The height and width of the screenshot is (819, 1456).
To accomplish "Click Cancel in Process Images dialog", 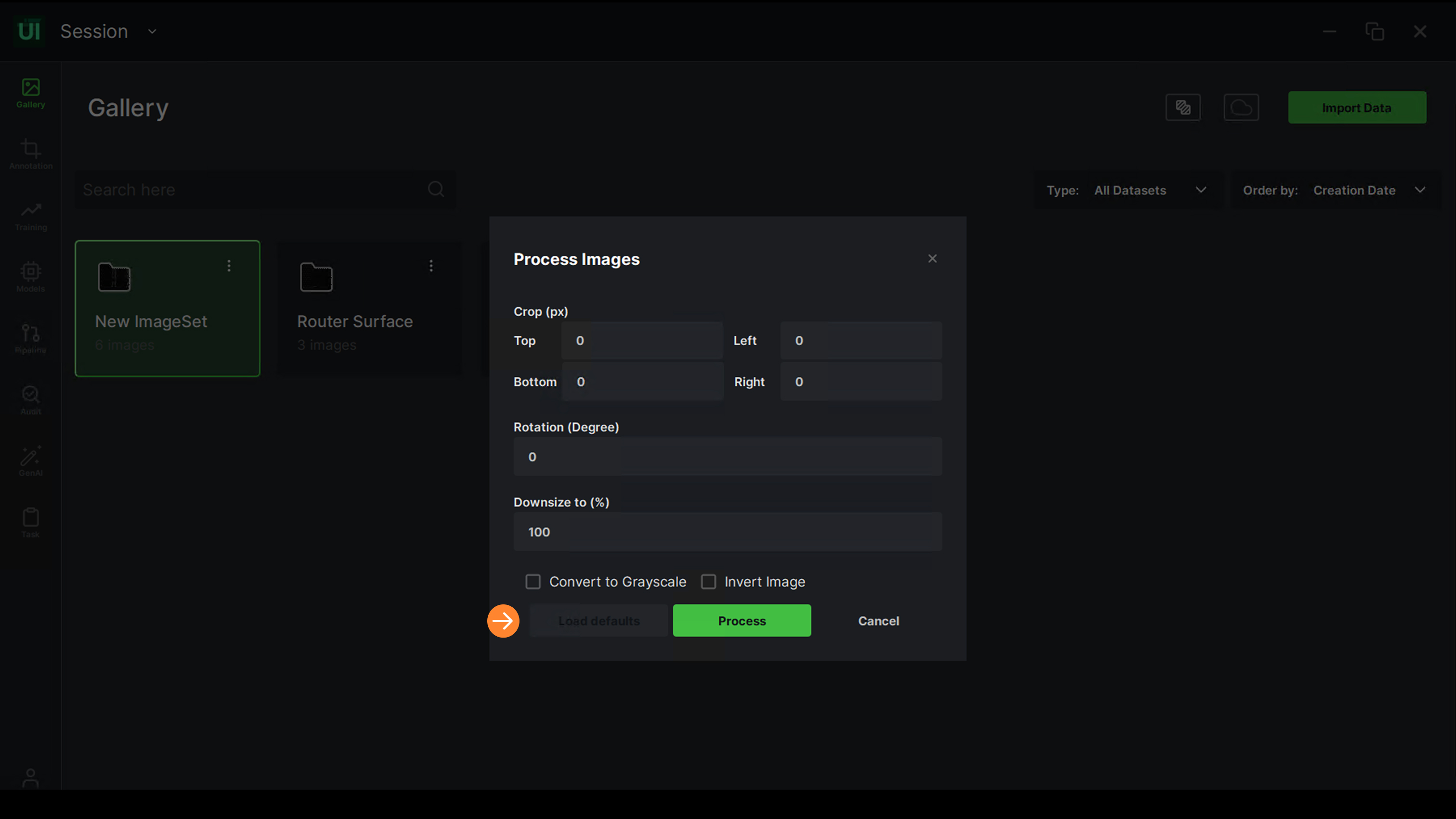I will [878, 621].
